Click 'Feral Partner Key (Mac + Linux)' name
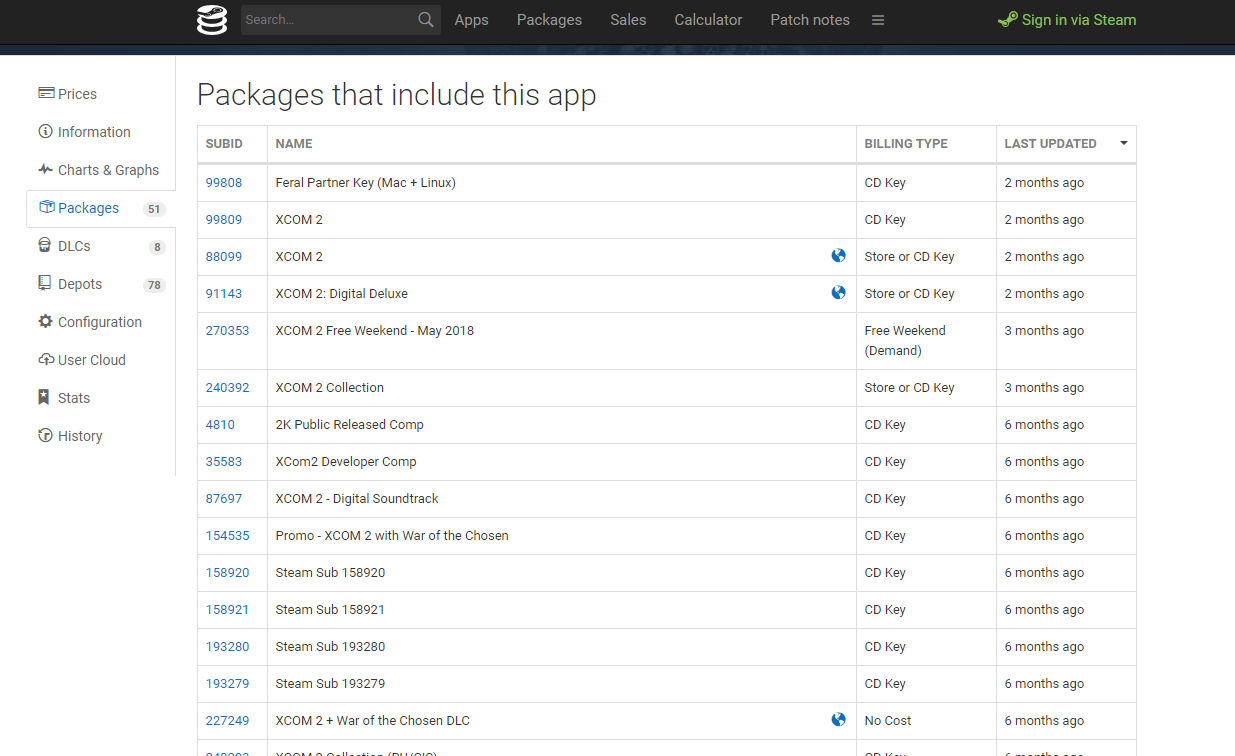 click(366, 183)
